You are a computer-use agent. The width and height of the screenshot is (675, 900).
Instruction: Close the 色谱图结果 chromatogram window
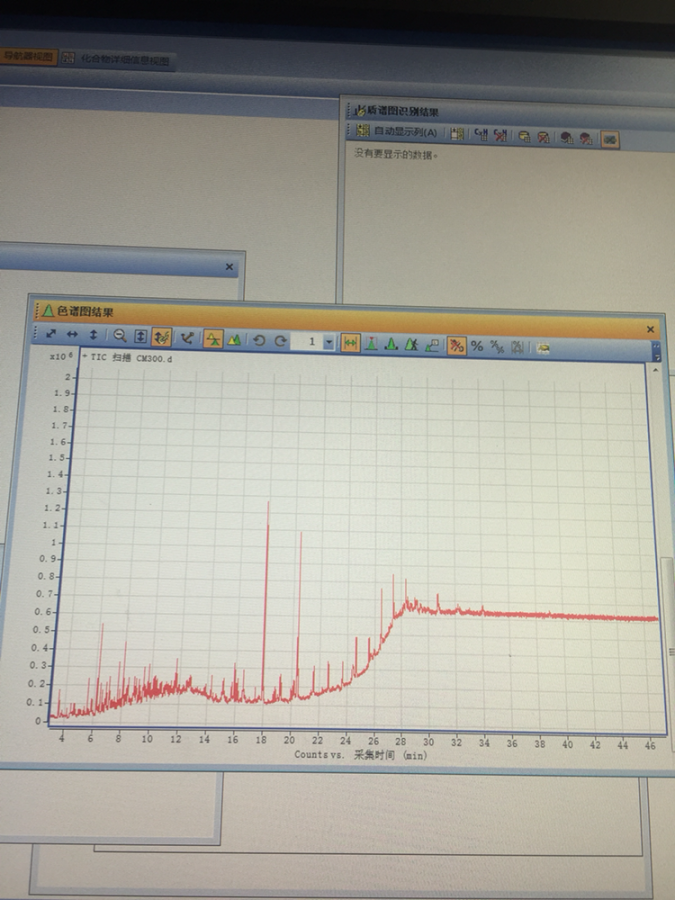point(650,329)
